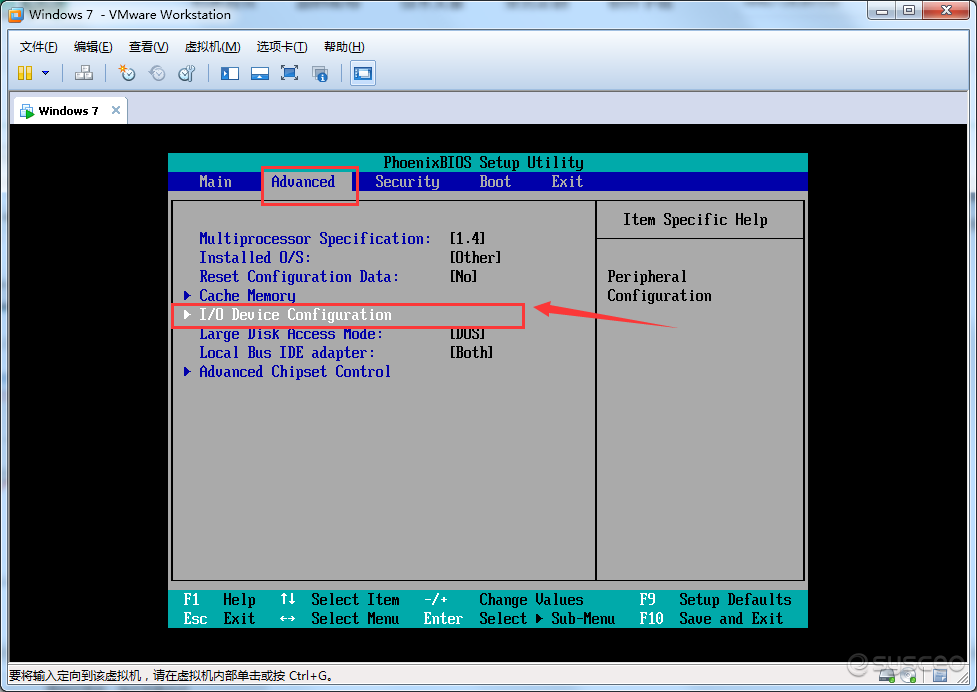Open the 选项卡(T) menu

click(x=282, y=47)
